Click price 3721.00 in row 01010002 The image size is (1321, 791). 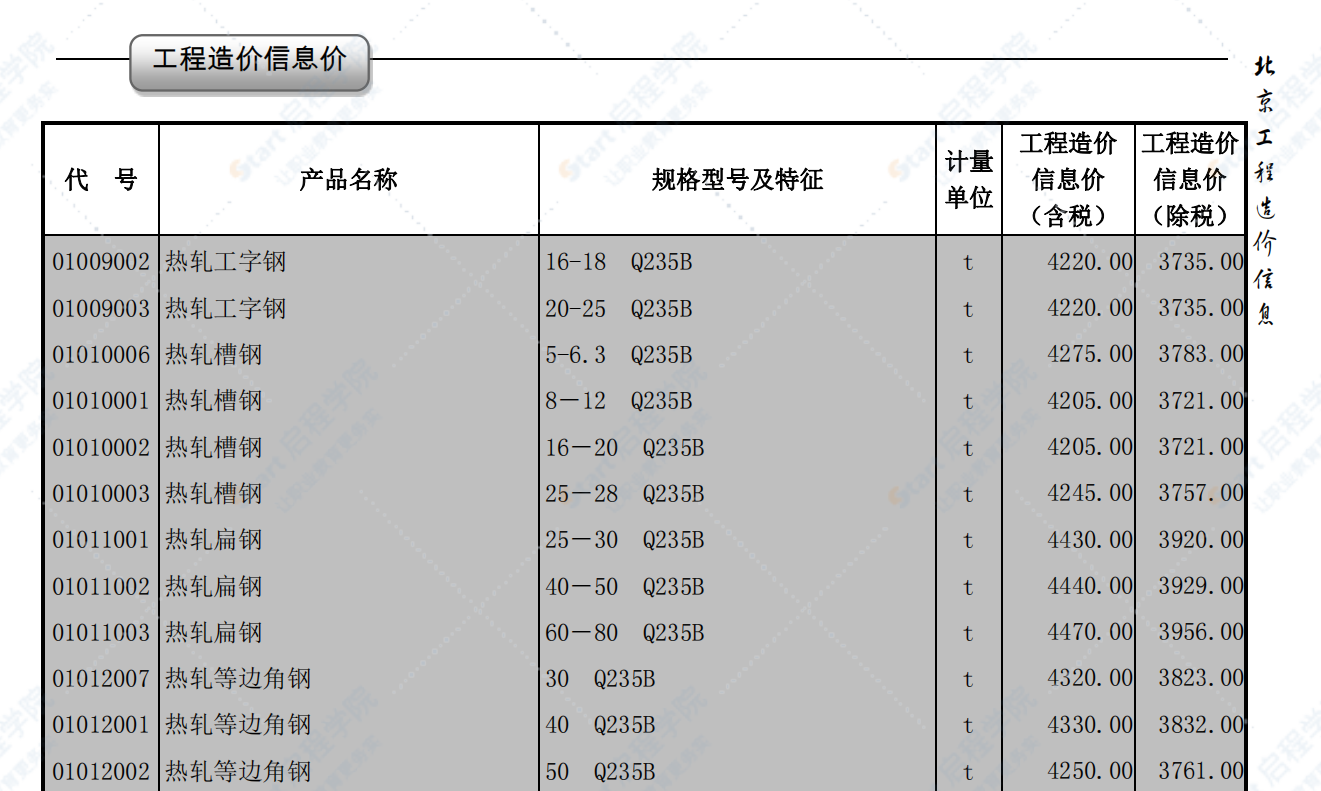[1201, 448]
